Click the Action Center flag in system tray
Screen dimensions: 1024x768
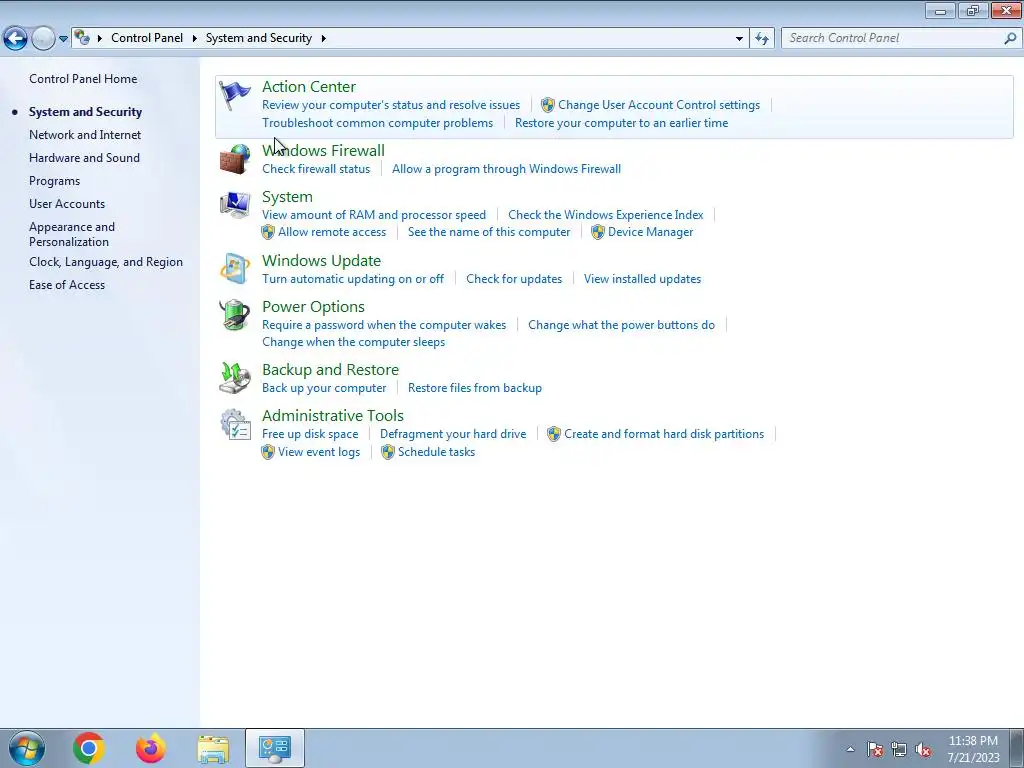pyautogui.click(x=875, y=750)
